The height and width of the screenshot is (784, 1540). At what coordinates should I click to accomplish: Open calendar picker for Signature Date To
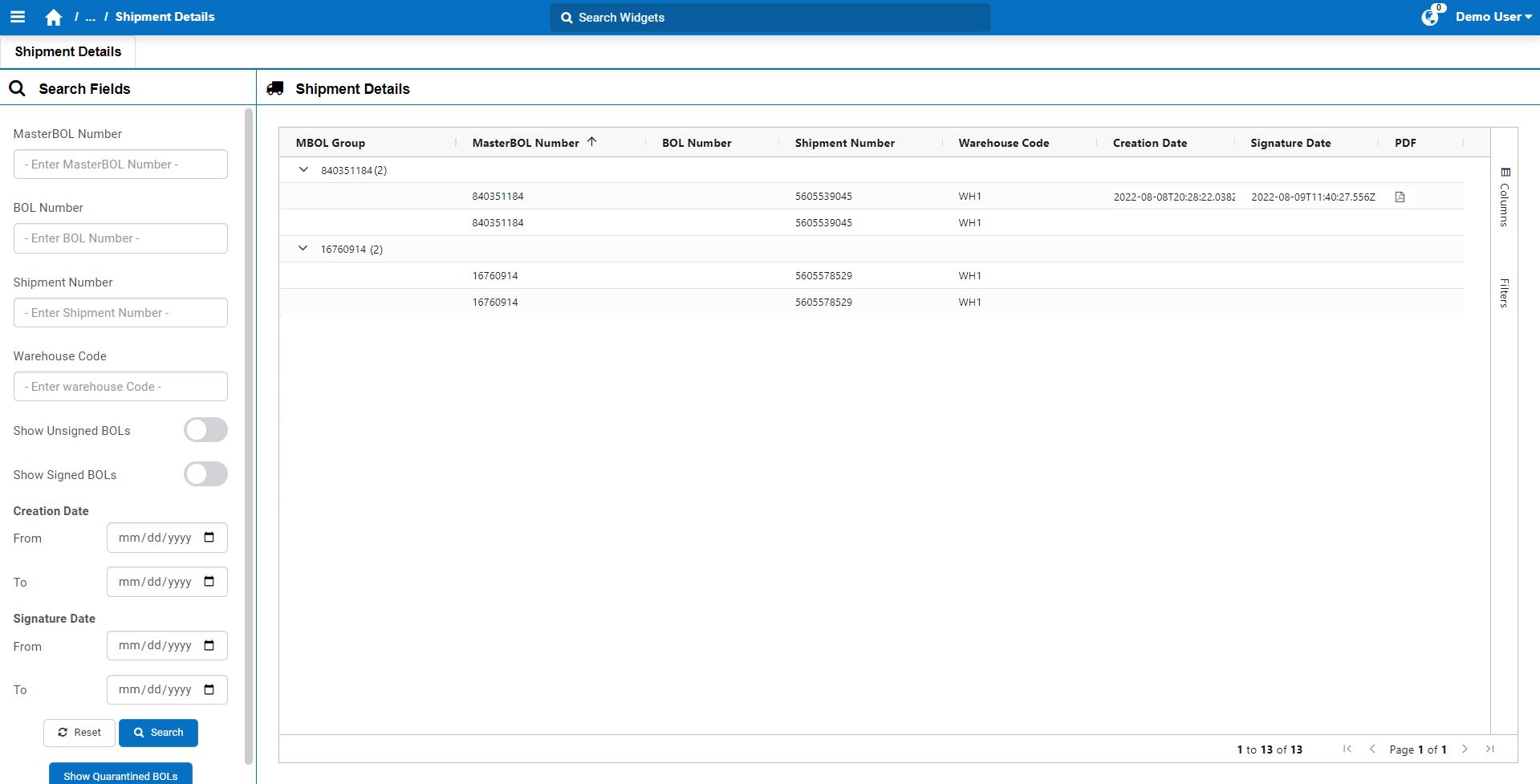[x=209, y=689]
